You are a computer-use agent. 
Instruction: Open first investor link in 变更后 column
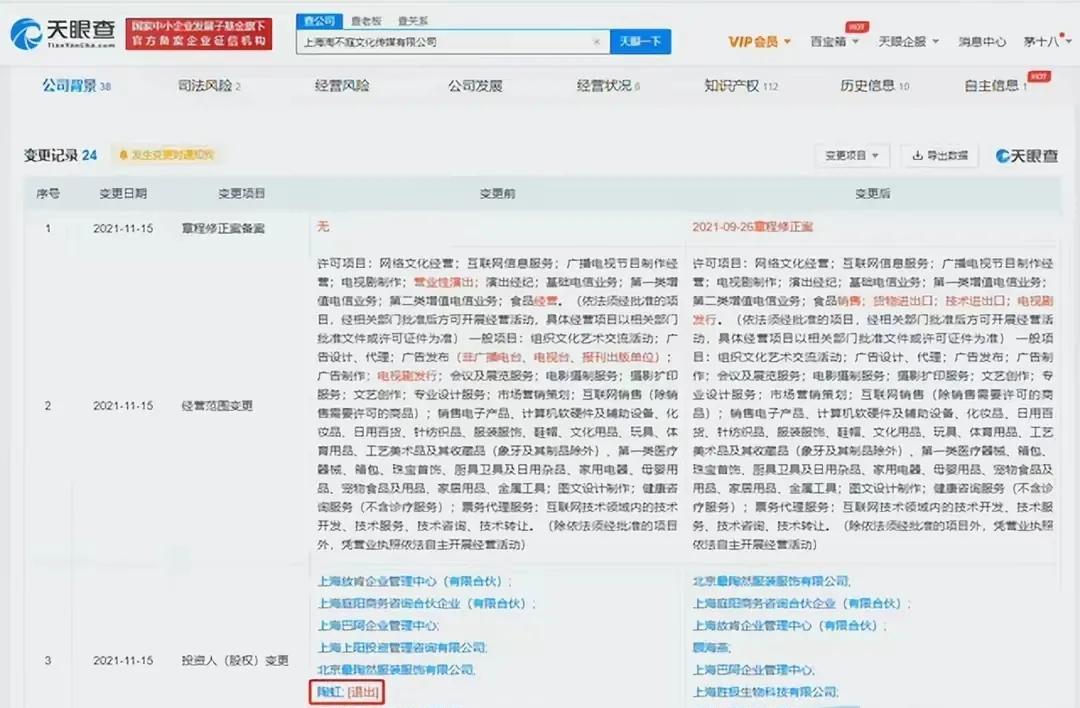(771, 581)
